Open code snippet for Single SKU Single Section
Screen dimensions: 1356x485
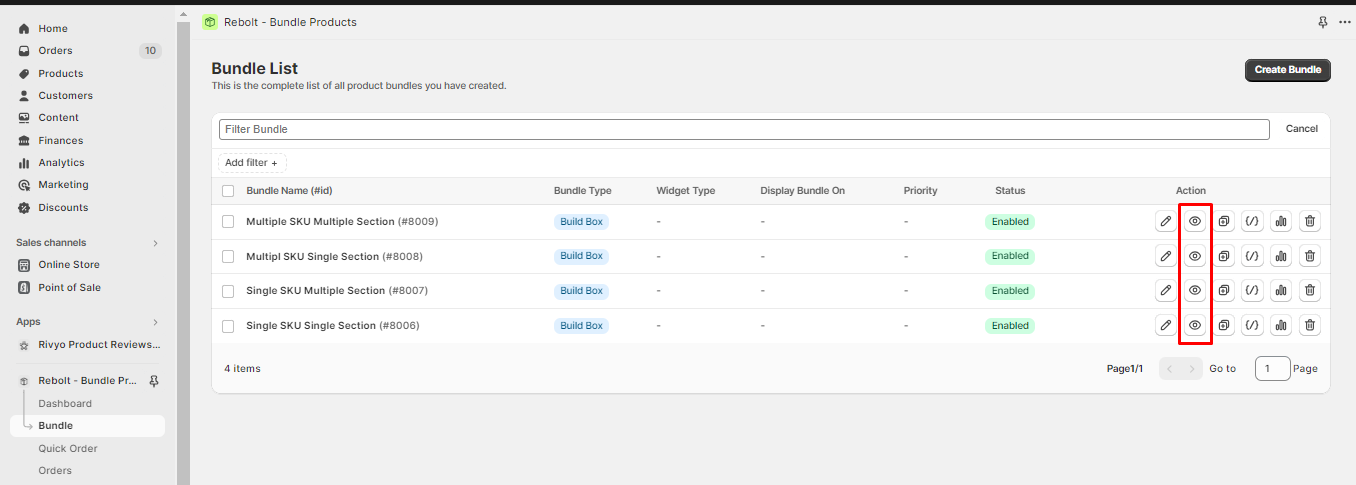tap(1252, 325)
